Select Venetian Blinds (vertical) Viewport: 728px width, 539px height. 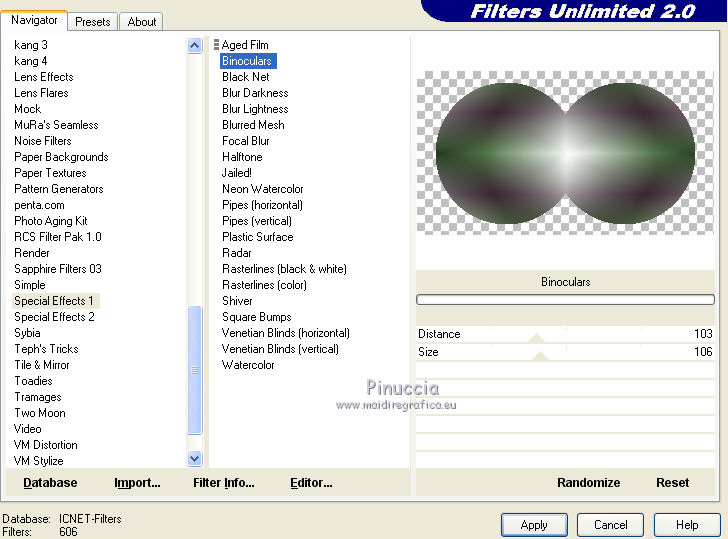pos(280,349)
